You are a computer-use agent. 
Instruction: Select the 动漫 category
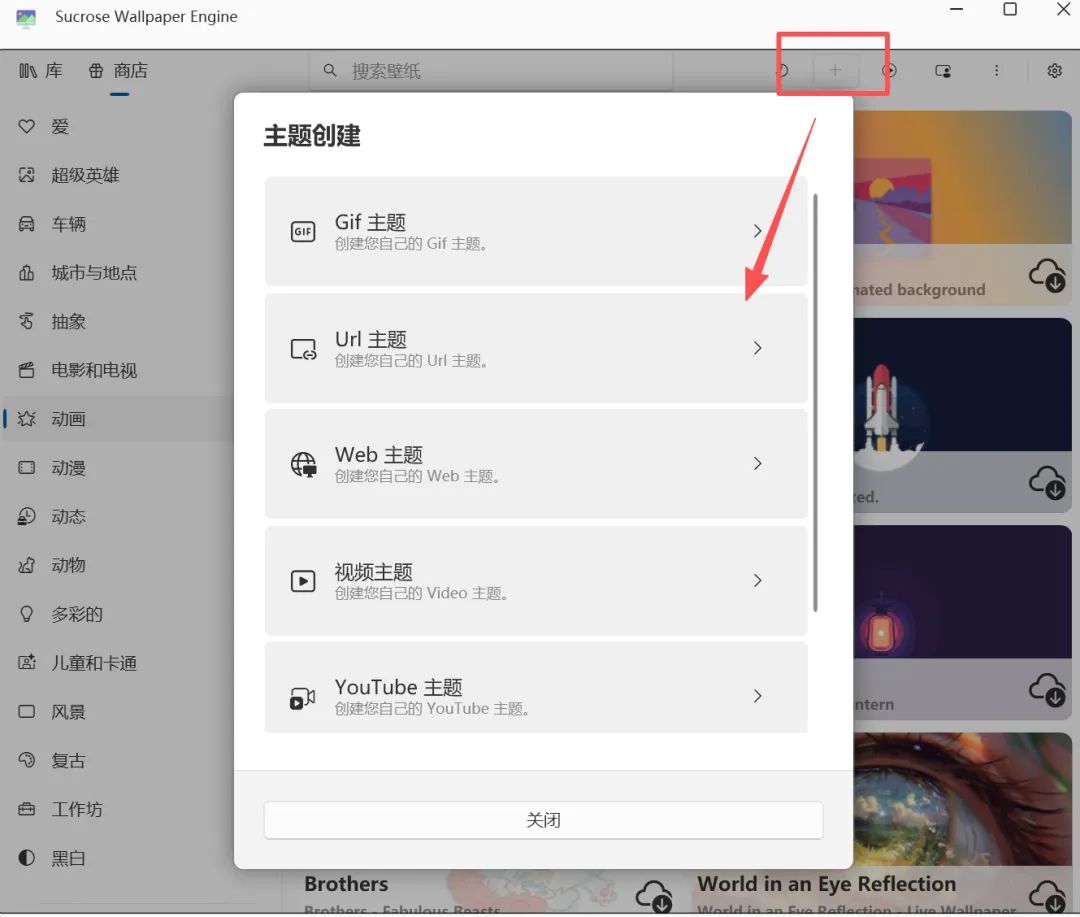tap(117, 468)
